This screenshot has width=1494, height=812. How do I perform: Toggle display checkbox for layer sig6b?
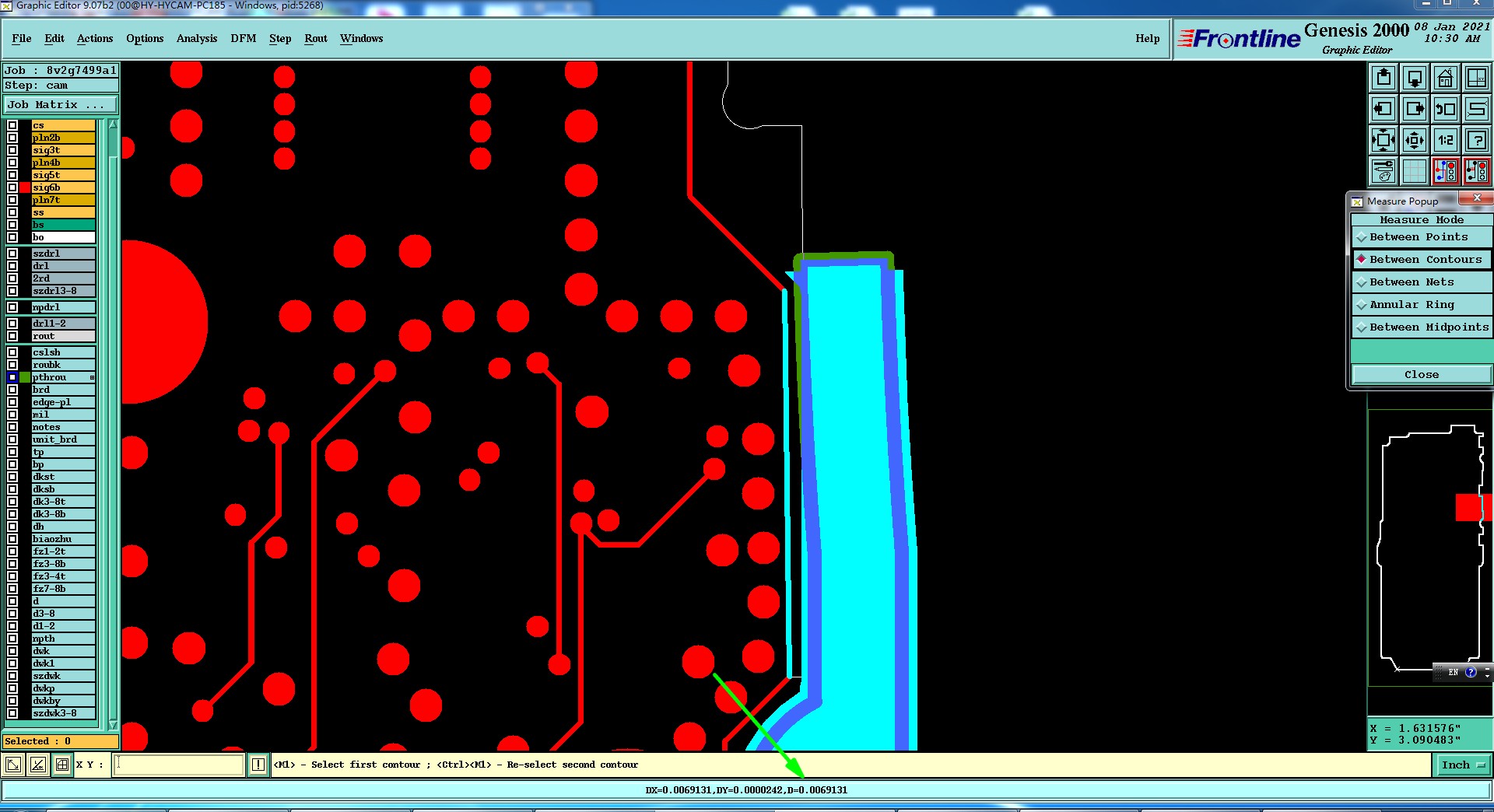(x=12, y=187)
